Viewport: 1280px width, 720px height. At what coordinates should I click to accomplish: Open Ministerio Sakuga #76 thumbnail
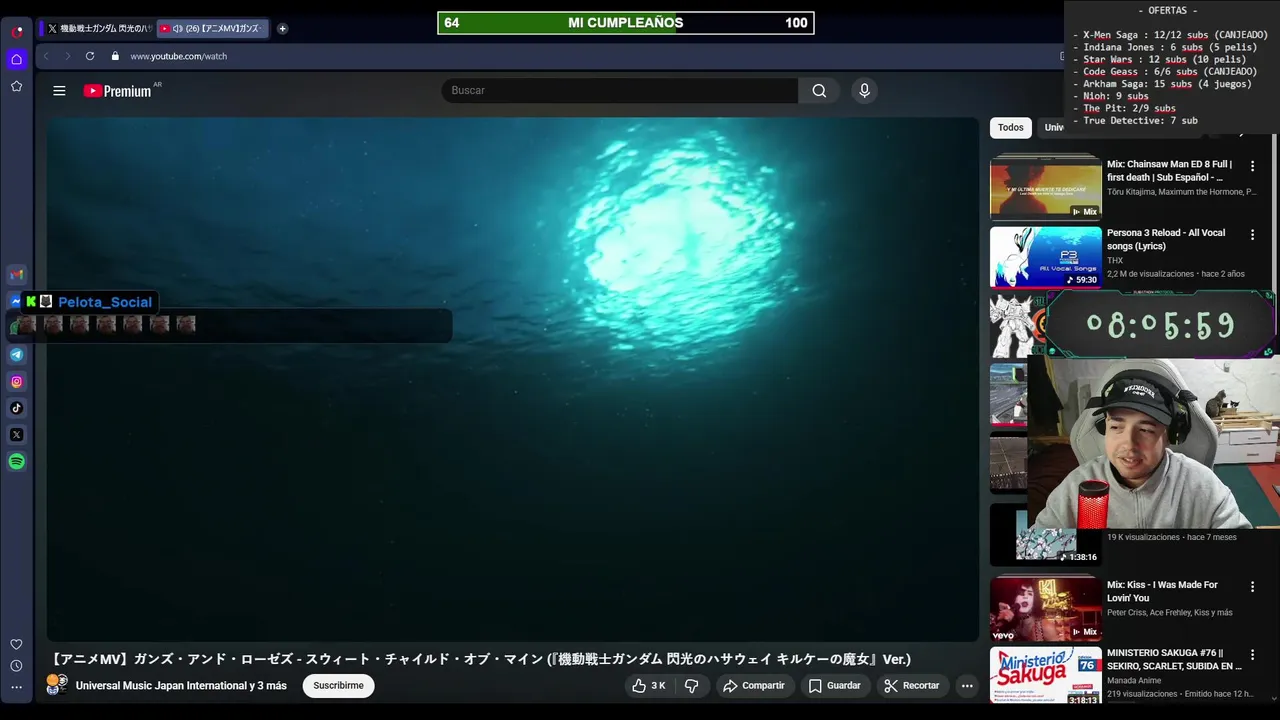(1046, 677)
